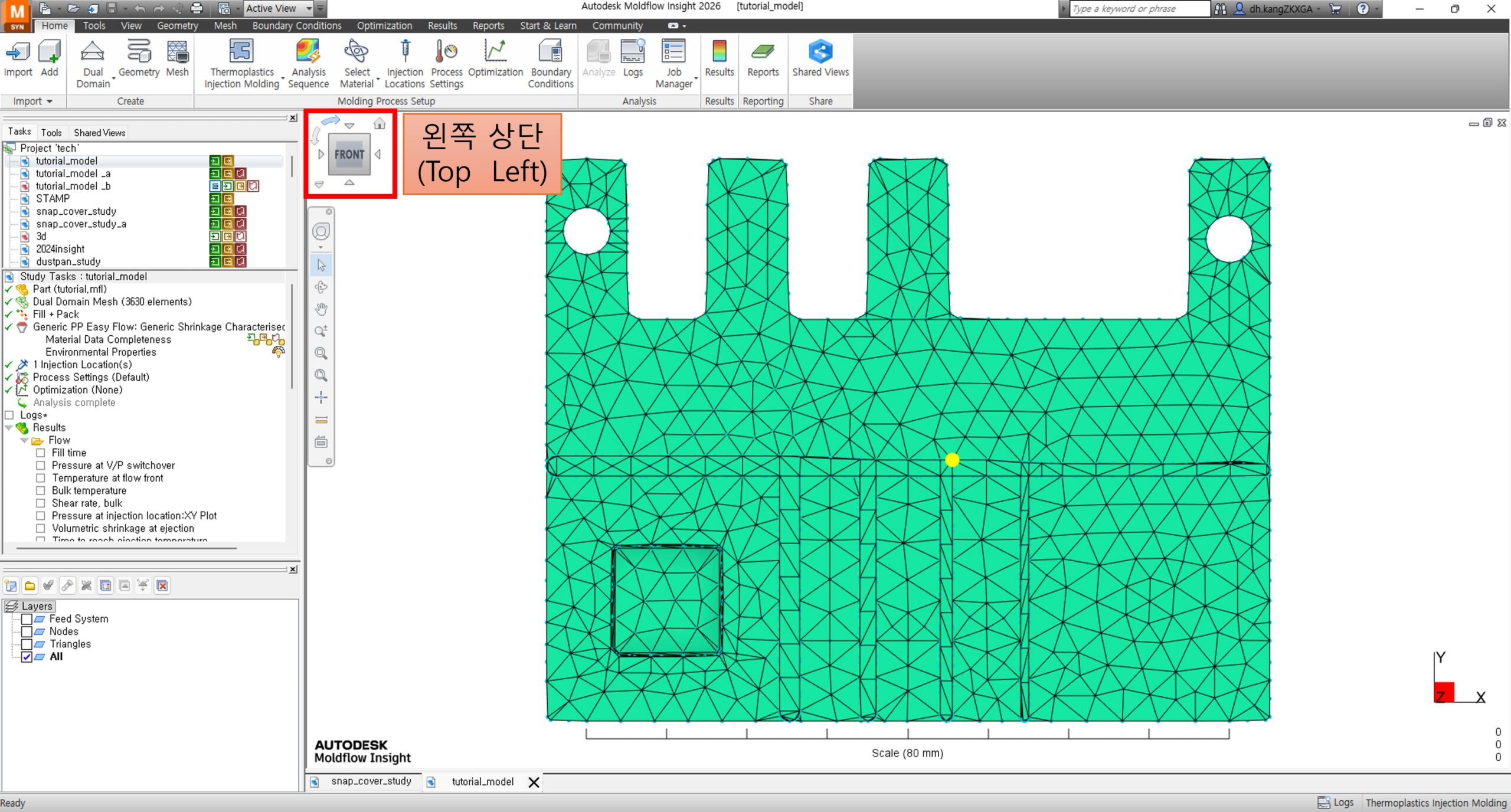Image resolution: width=1511 pixels, height=812 pixels.
Task: Check the Fill time result checkbox
Action: (x=41, y=453)
